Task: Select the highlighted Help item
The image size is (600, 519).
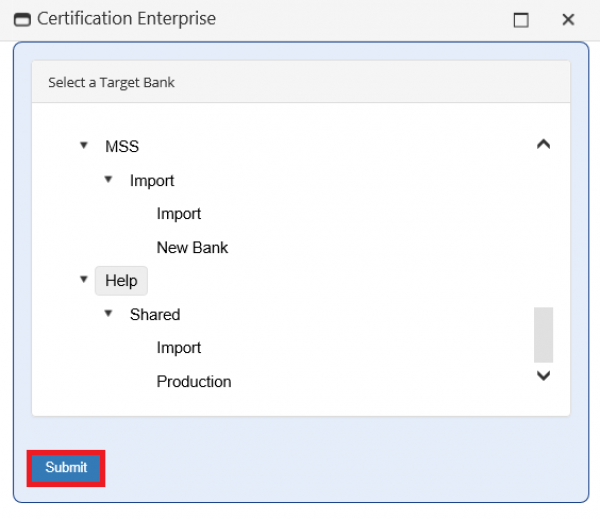Action: (x=121, y=281)
